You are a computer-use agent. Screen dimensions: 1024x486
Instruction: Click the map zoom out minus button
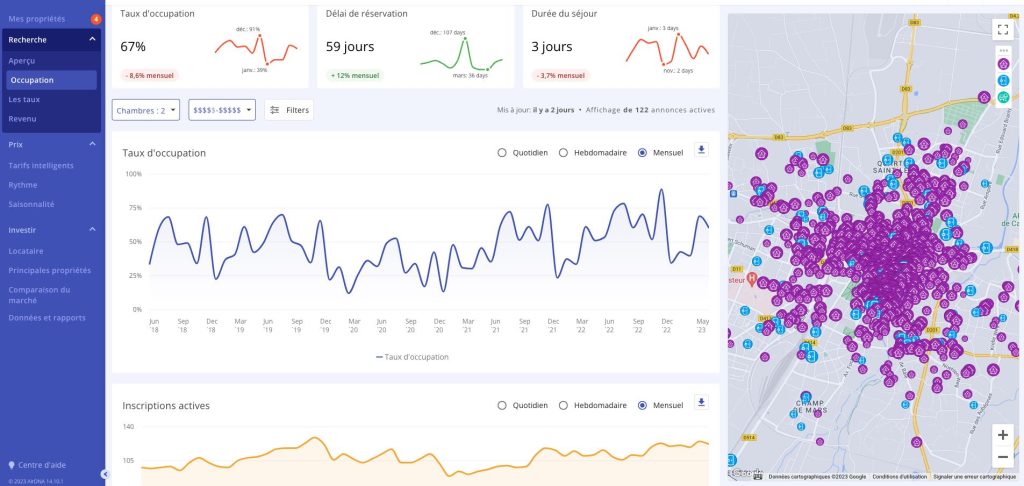pyautogui.click(x=1003, y=458)
